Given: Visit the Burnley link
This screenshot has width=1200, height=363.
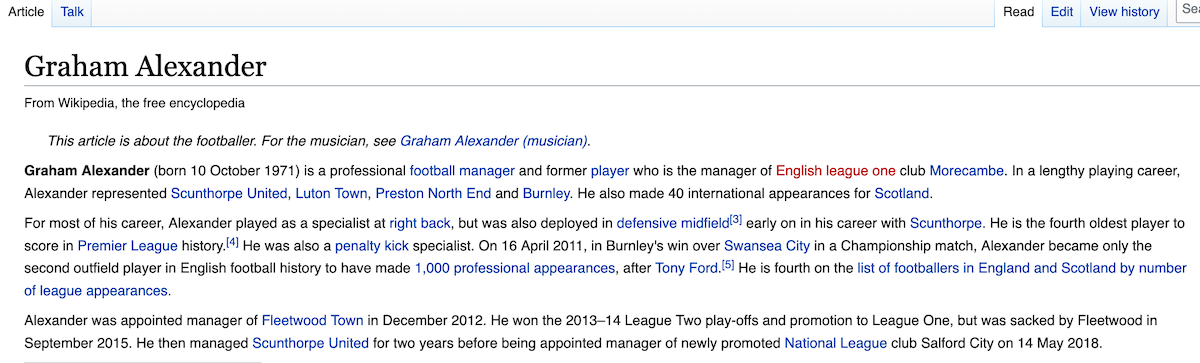Looking at the screenshot, I should click(546, 193).
